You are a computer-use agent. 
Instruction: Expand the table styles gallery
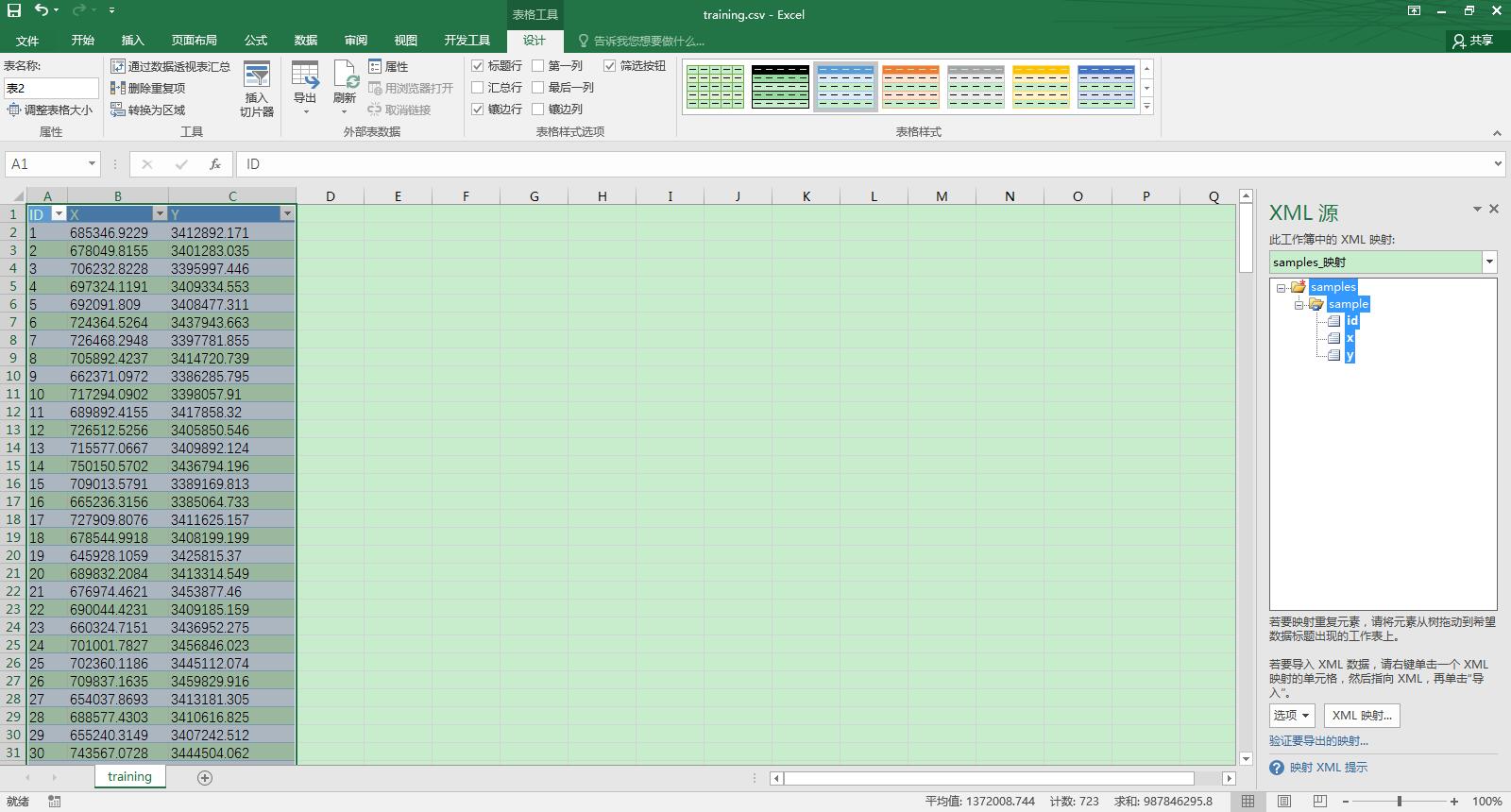[1147, 108]
